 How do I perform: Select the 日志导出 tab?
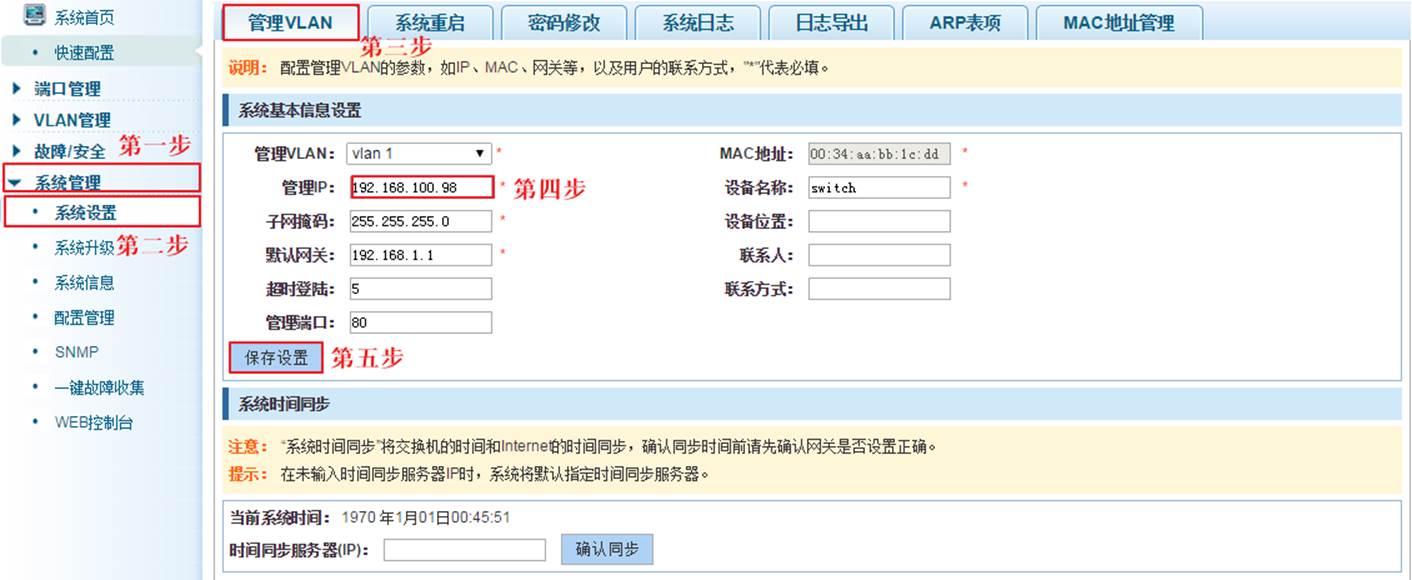(x=831, y=23)
